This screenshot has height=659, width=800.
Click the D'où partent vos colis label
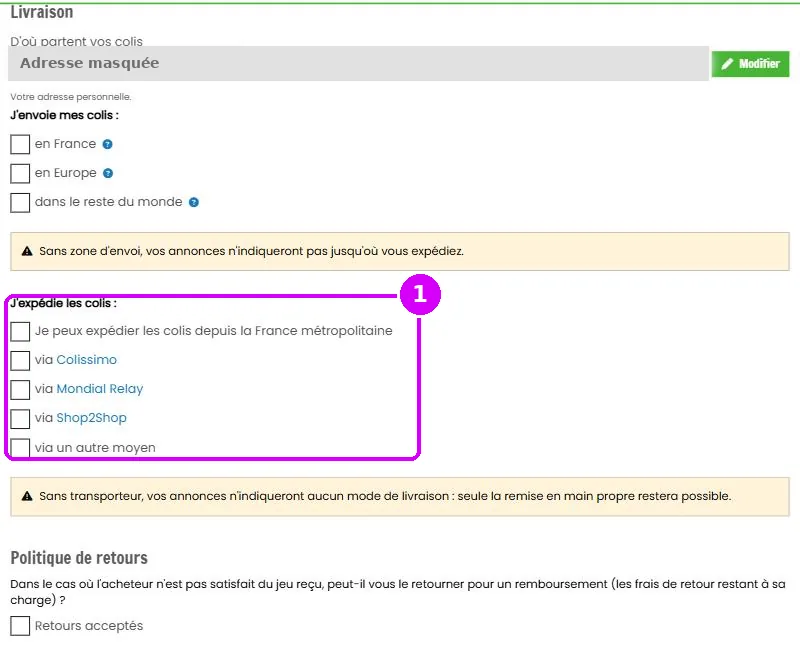click(77, 41)
